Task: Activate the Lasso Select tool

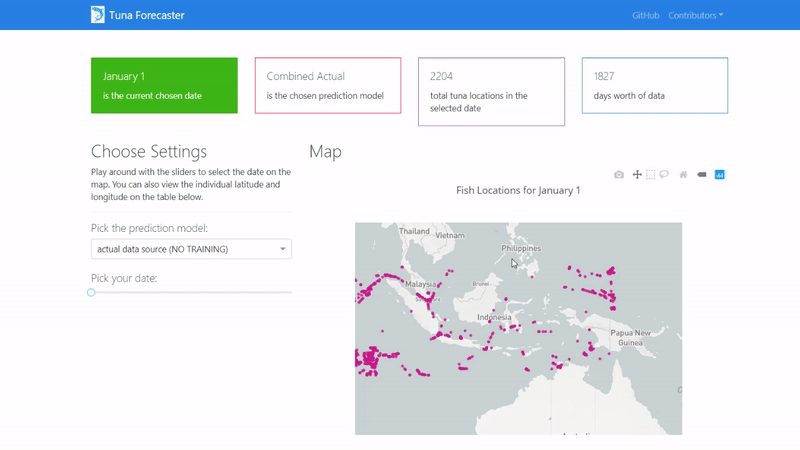Action: (664, 174)
